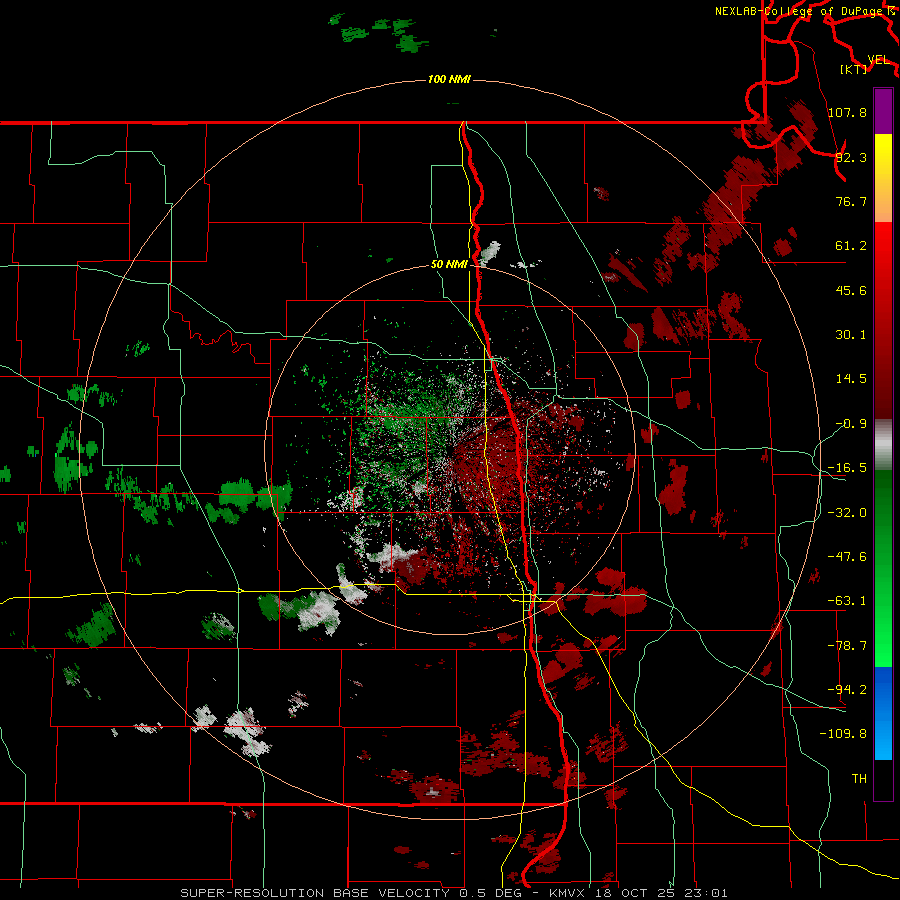Image resolution: width=900 pixels, height=900 pixels.
Task: Click the 45.6 velocity scale value
Action: click(x=851, y=290)
